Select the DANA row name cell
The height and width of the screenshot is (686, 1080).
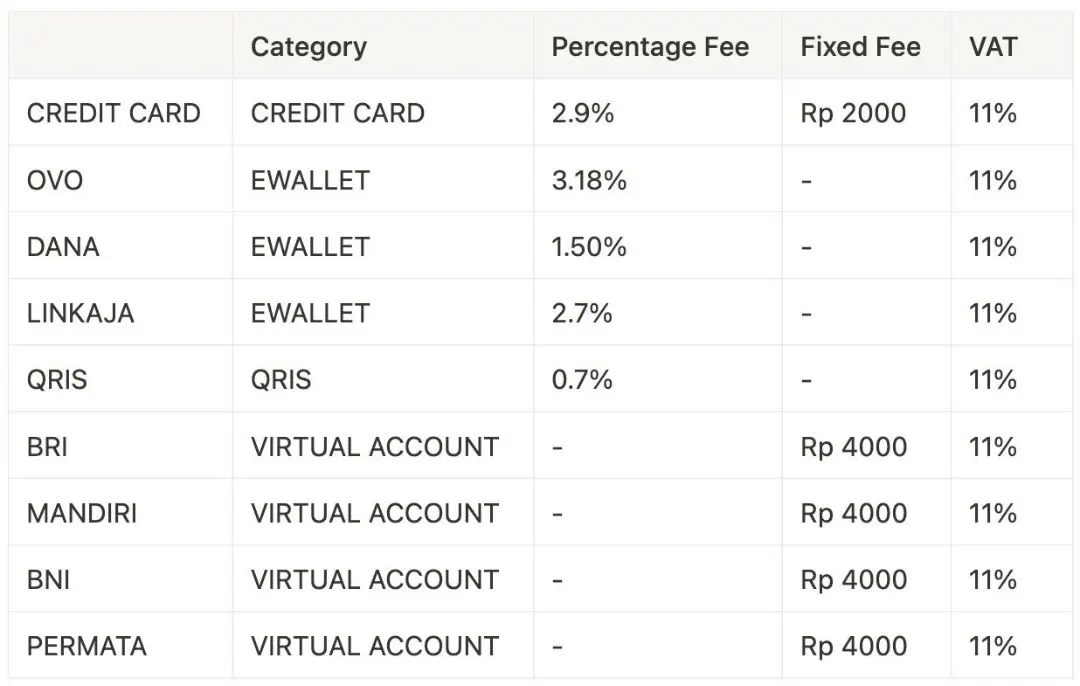coord(63,247)
